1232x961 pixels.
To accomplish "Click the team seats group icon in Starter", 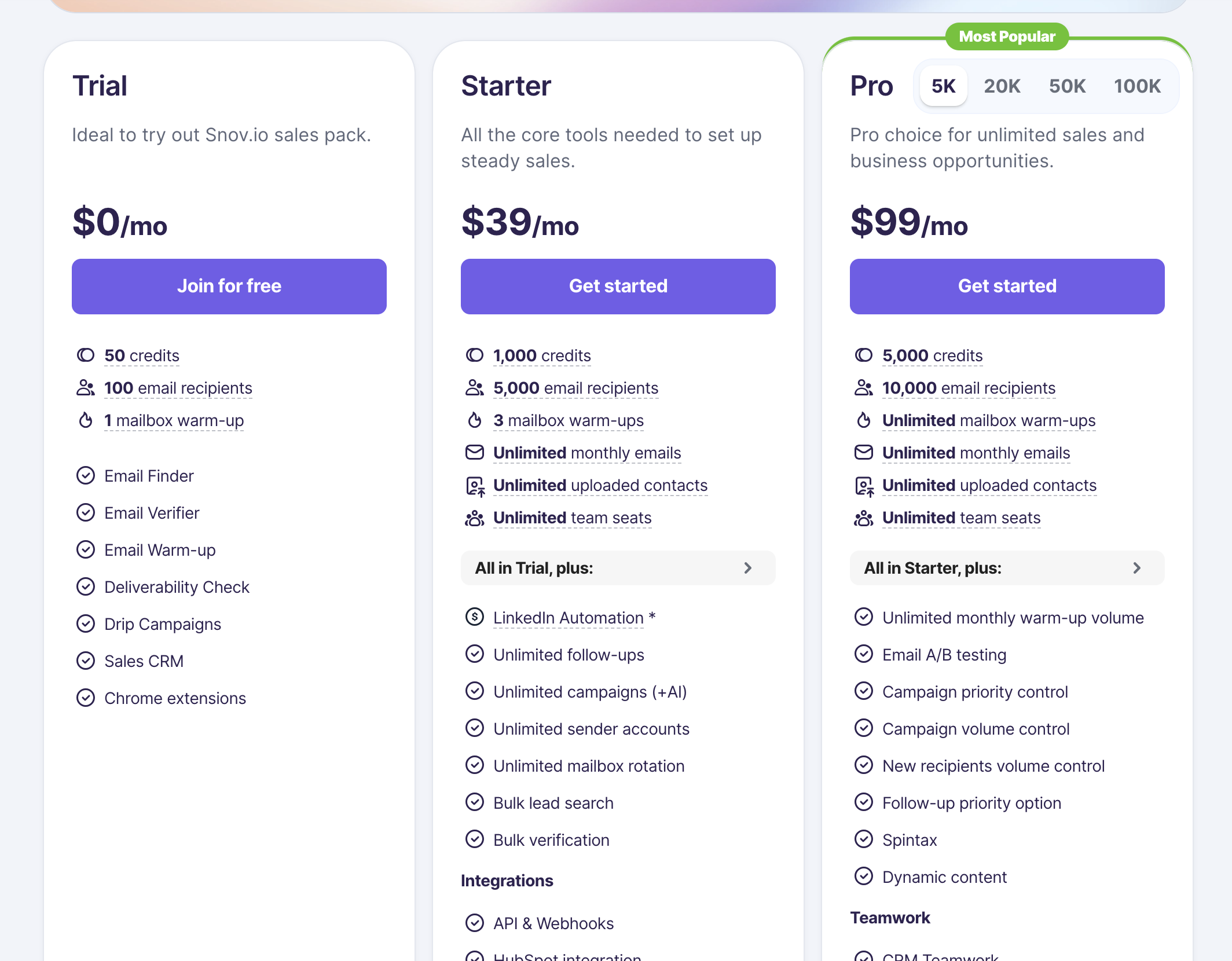I will [474, 518].
